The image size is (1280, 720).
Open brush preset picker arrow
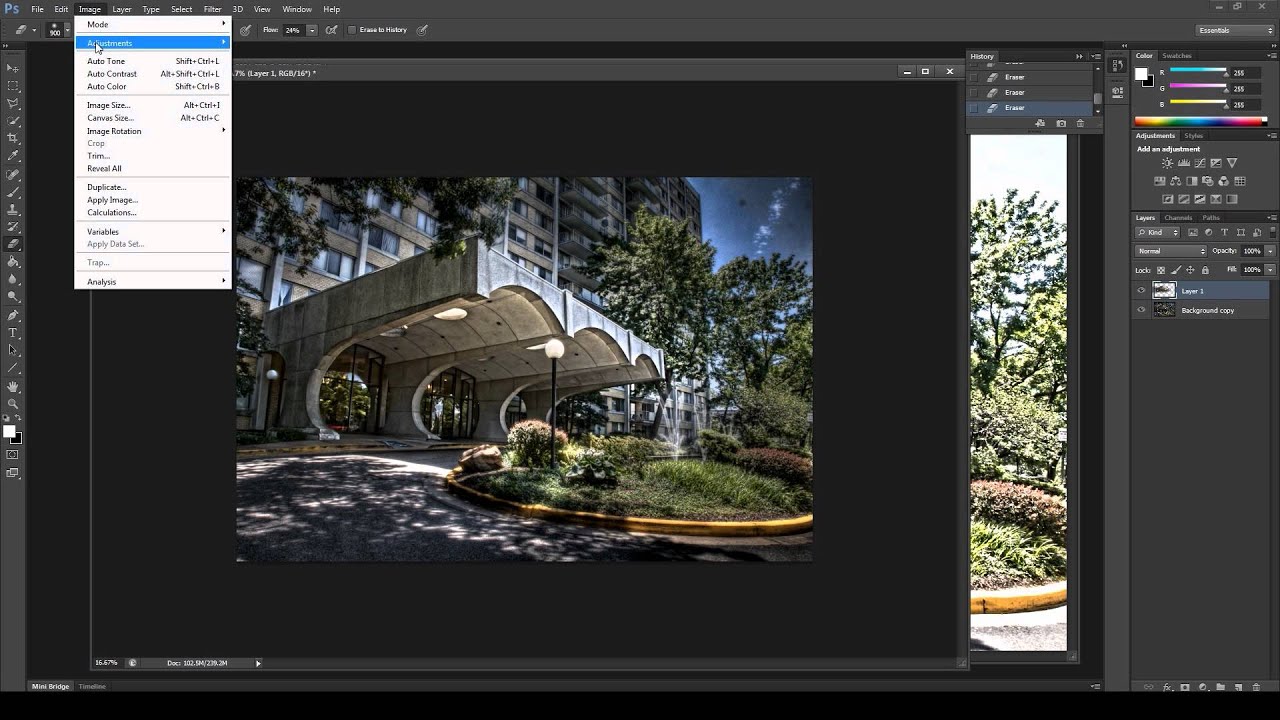[x=67, y=30]
